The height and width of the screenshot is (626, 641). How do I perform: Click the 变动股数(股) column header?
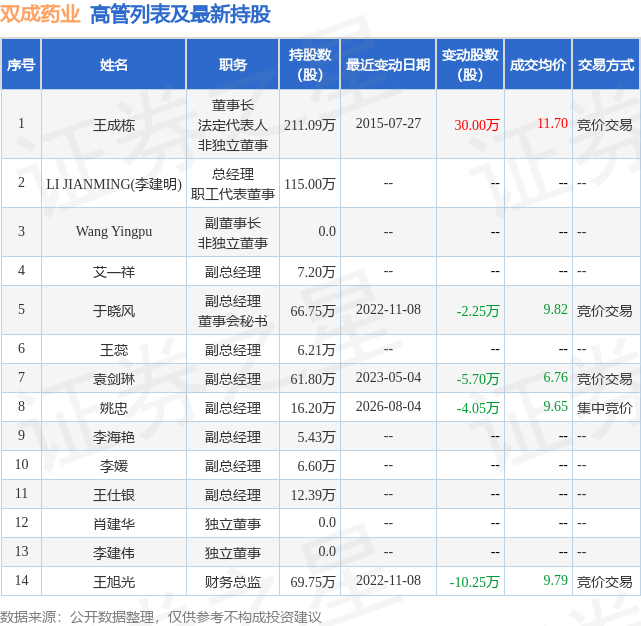pos(470,65)
